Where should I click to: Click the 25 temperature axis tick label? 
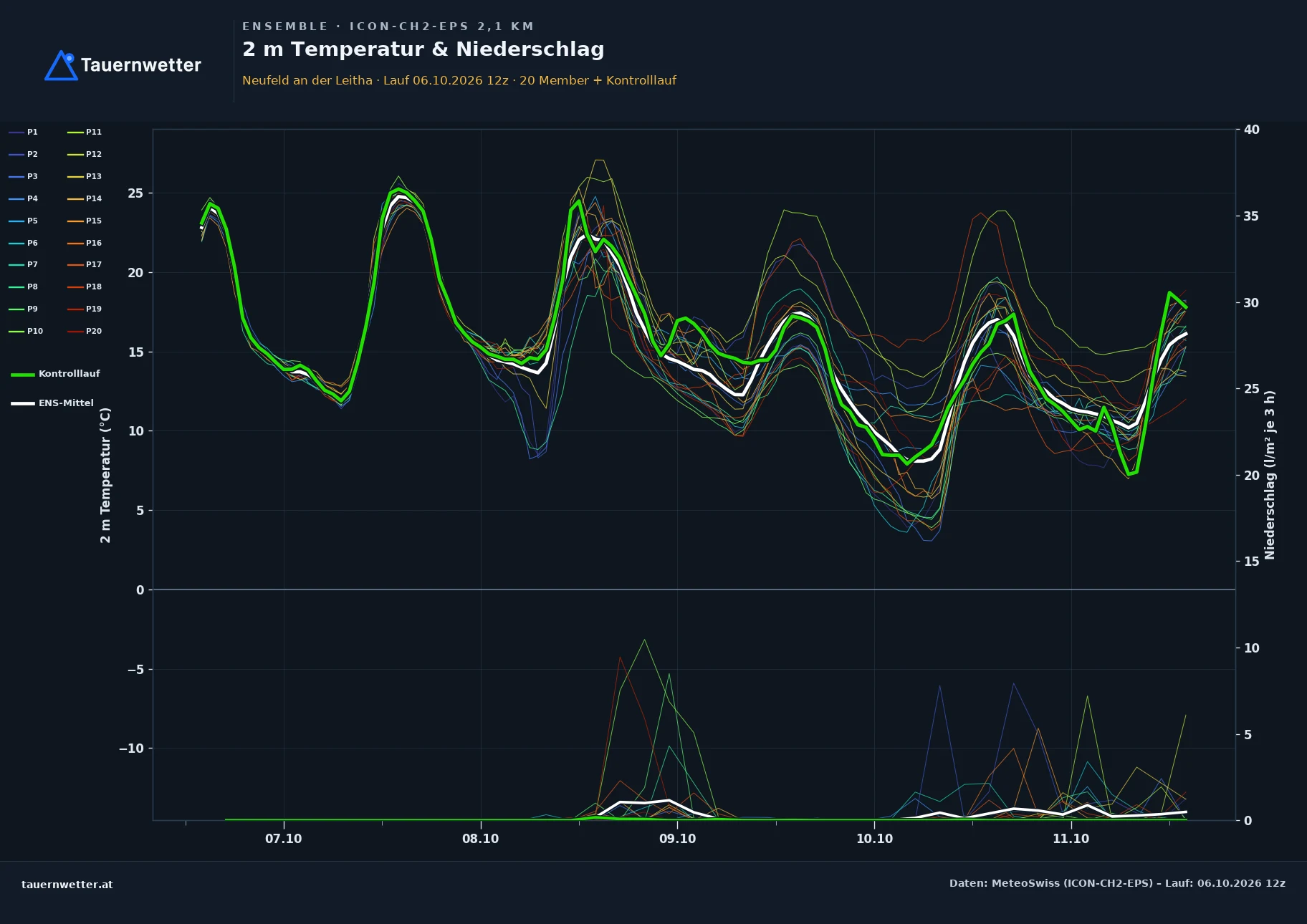pos(135,193)
